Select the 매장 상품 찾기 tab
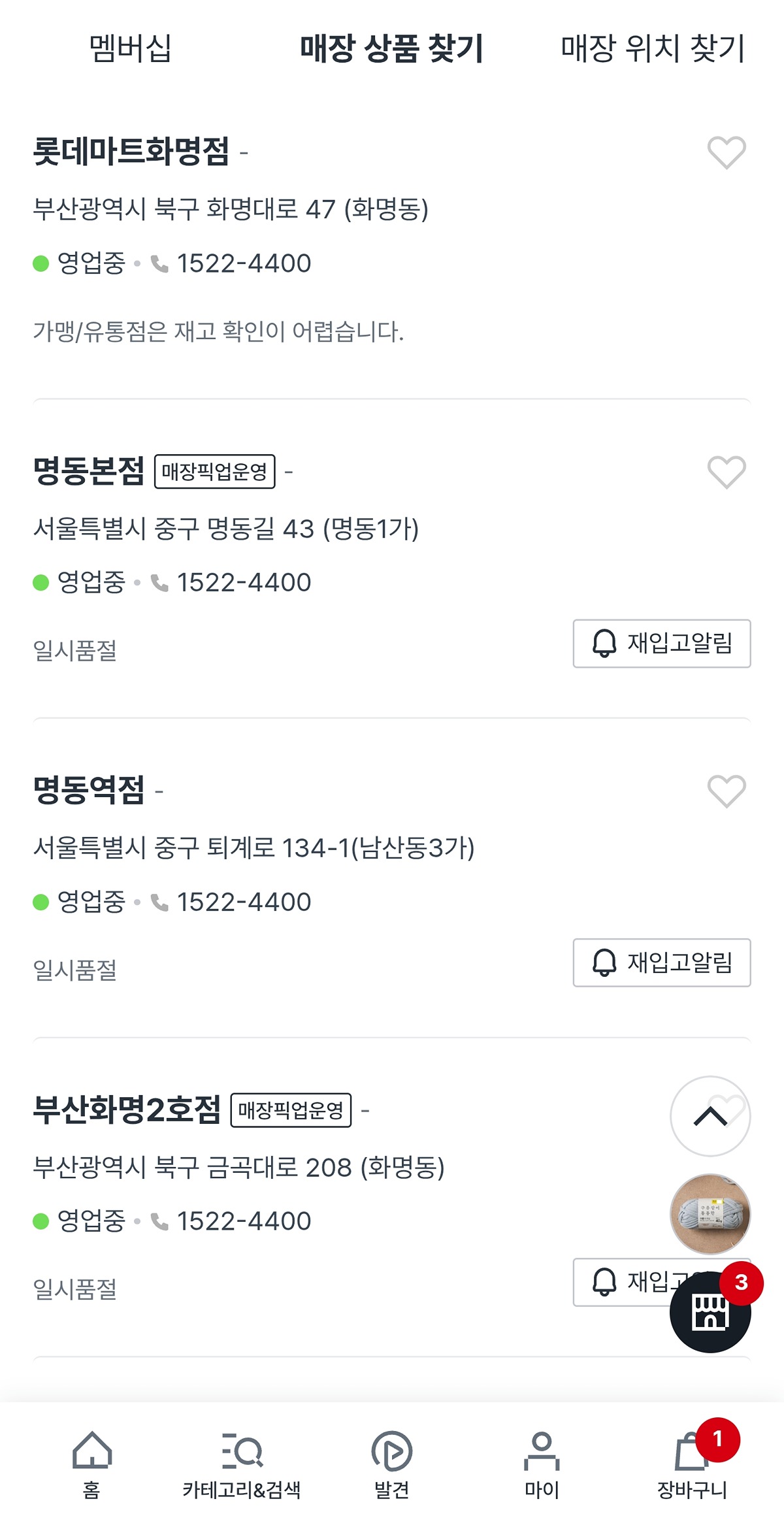 point(391,48)
